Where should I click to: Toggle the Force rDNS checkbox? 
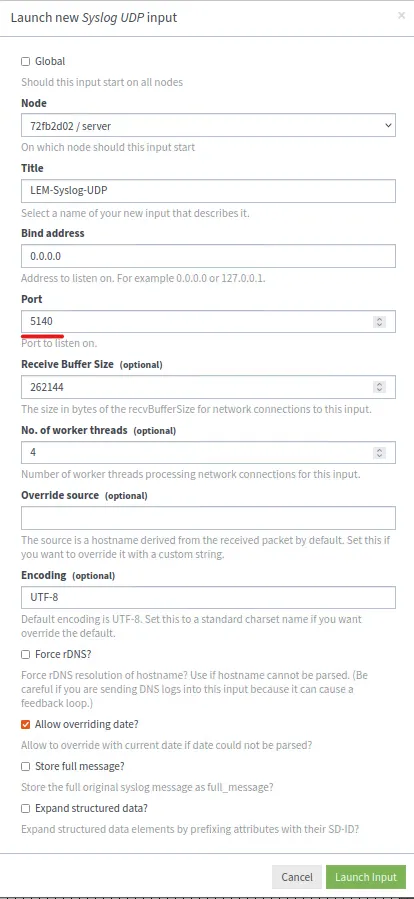click(25, 654)
